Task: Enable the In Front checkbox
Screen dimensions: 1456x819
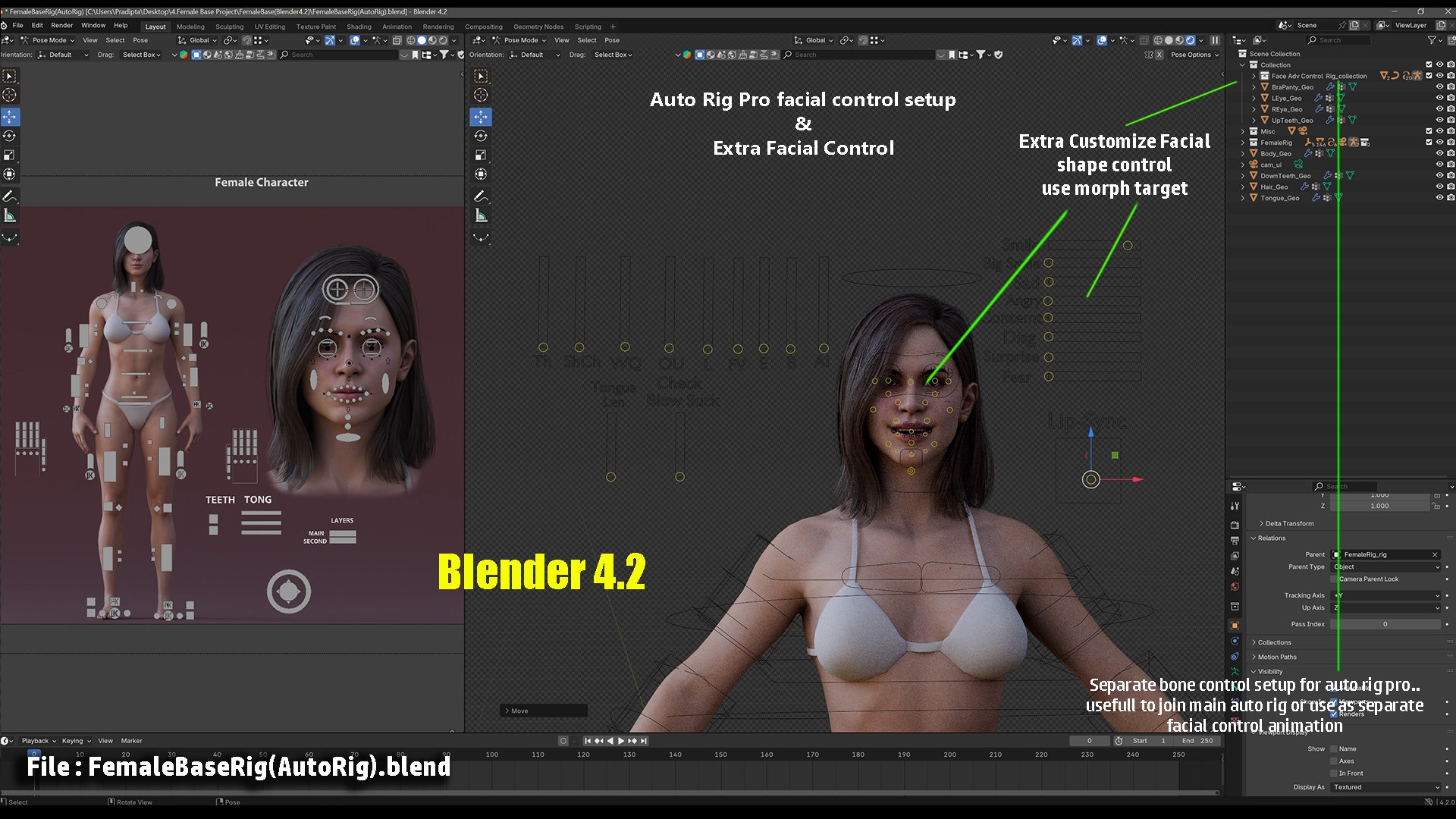Action: coord(1334,773)
